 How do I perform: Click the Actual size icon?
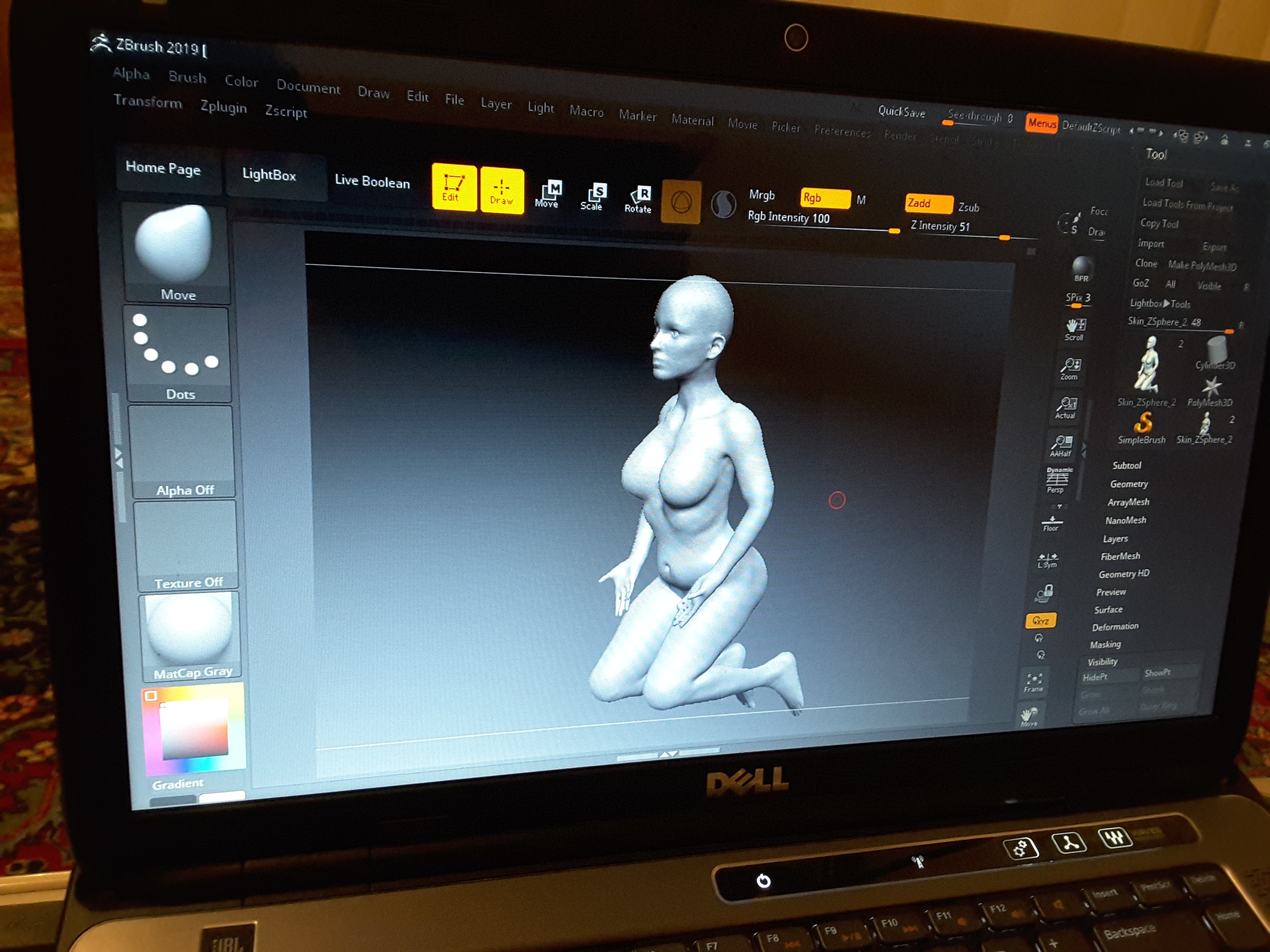pyautogui.click(x=1066, y=408)
